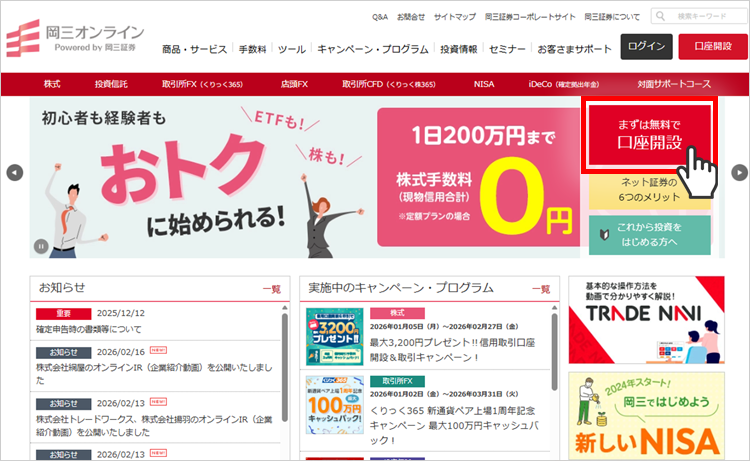Open お知らせ 一覧 link

[x=272, y=289]
